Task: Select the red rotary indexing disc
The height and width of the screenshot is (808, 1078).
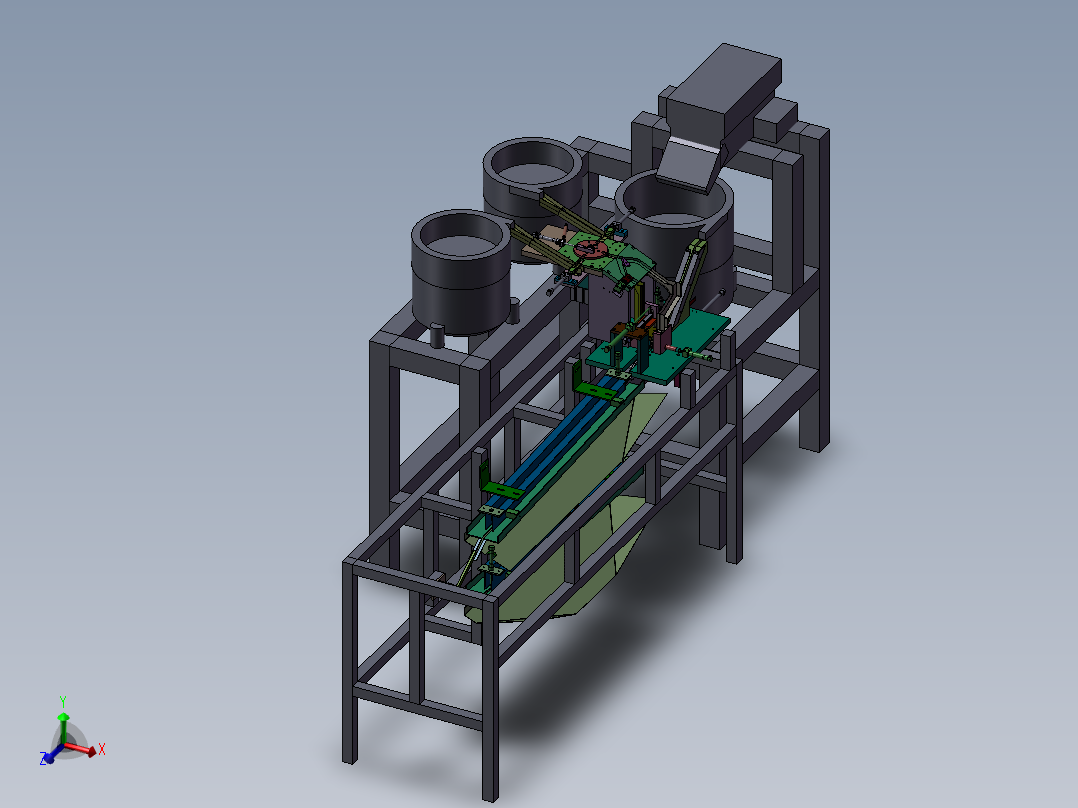Action: (x=591, y=247)
